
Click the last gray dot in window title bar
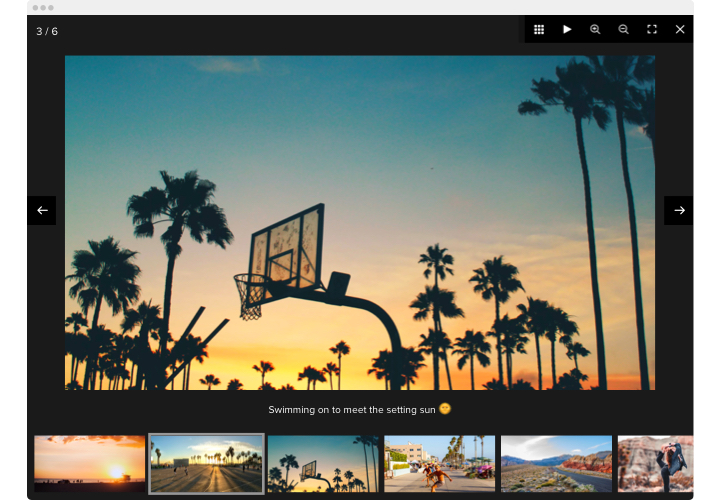(x=51, y=7)
